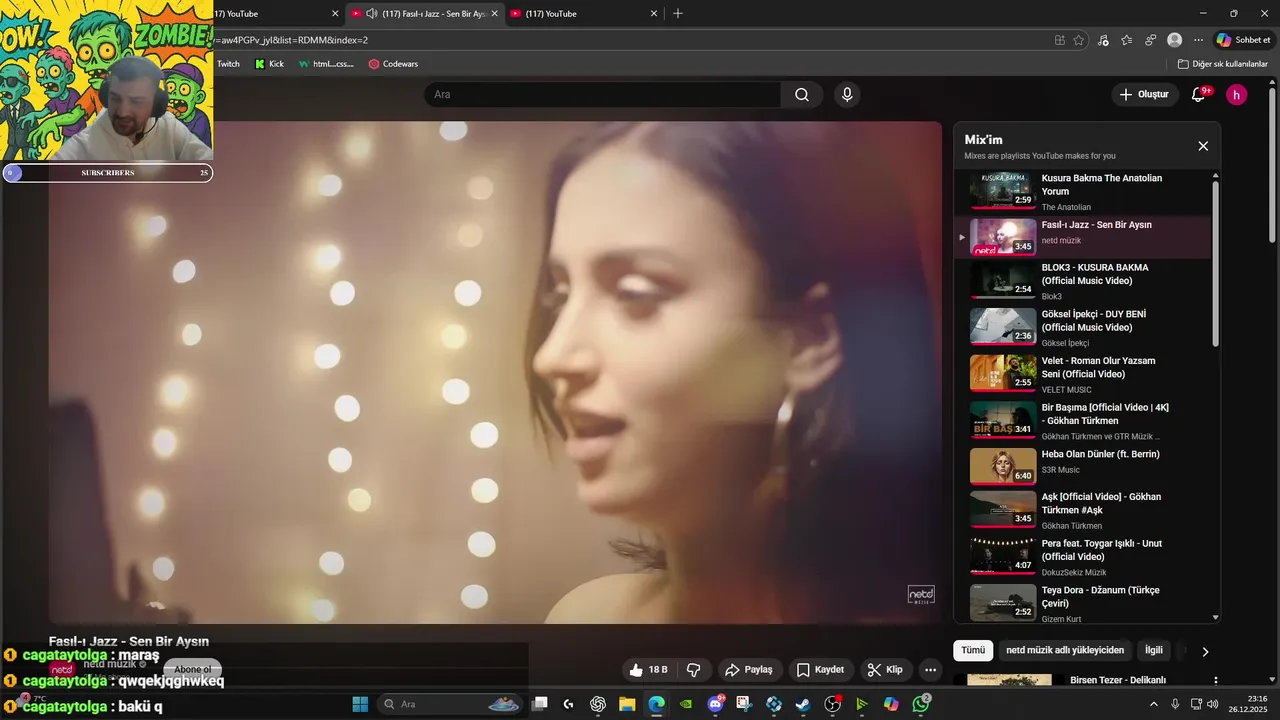1280x720 pixels.
Task: Create a clip with Klip button
Action: click(885, 670)
